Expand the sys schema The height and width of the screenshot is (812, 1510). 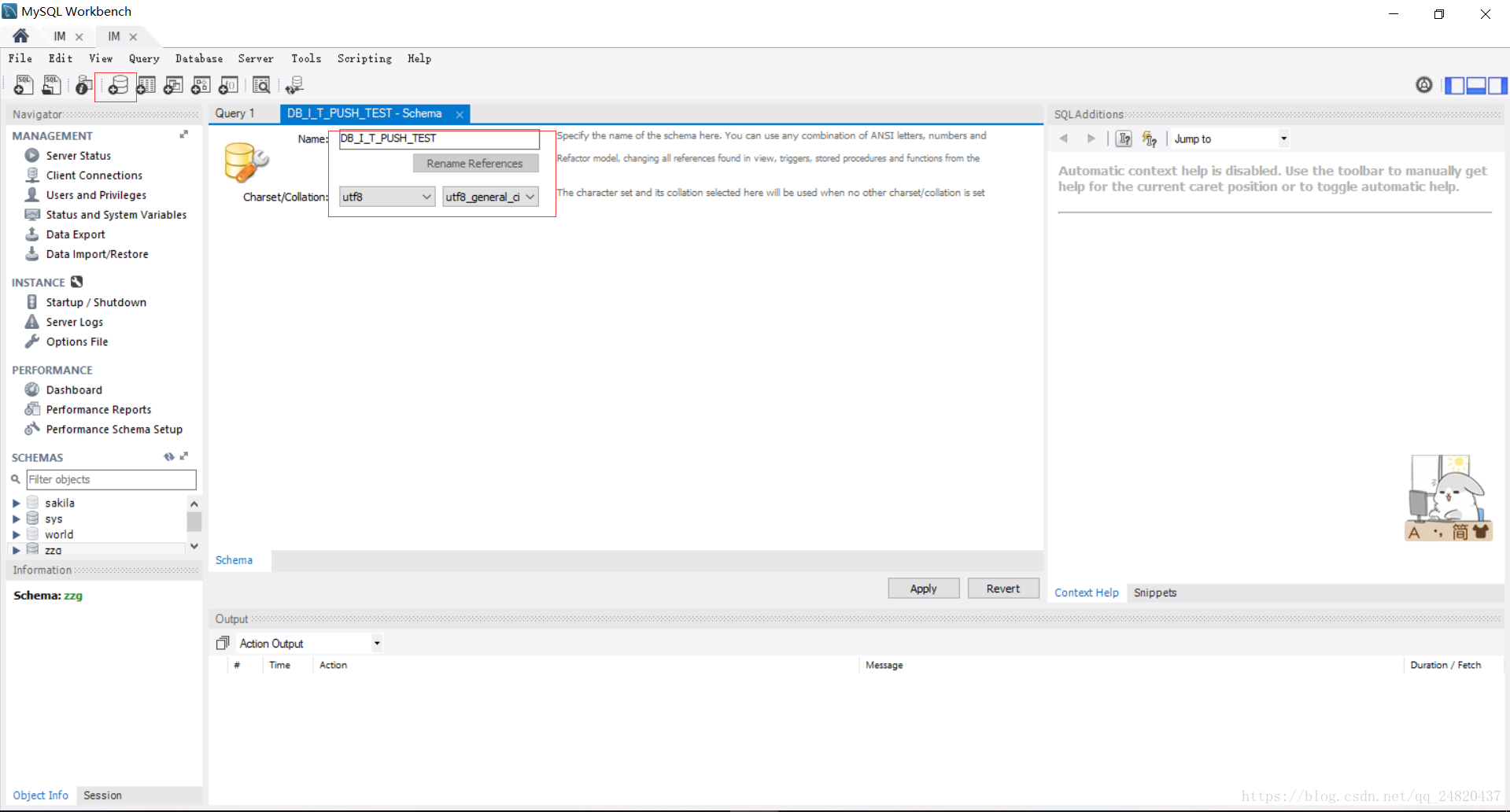click(x=16, y=519)
